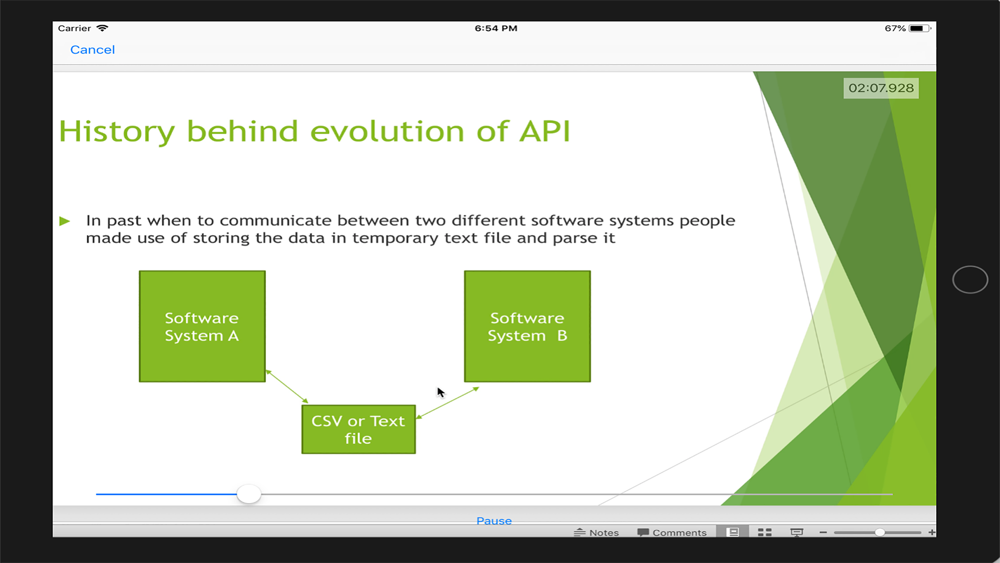This screenshot has height=563, width=1000.
Task: Select the Software System B box
Action: (x=527, y=326)
